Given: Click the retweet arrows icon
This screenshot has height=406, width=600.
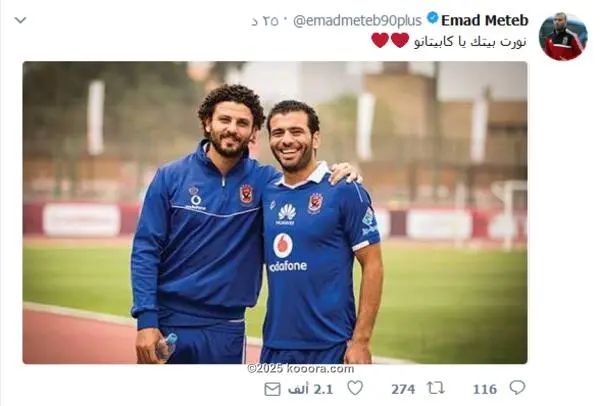Looking at the screenshot, I should [x=435, y=387].
